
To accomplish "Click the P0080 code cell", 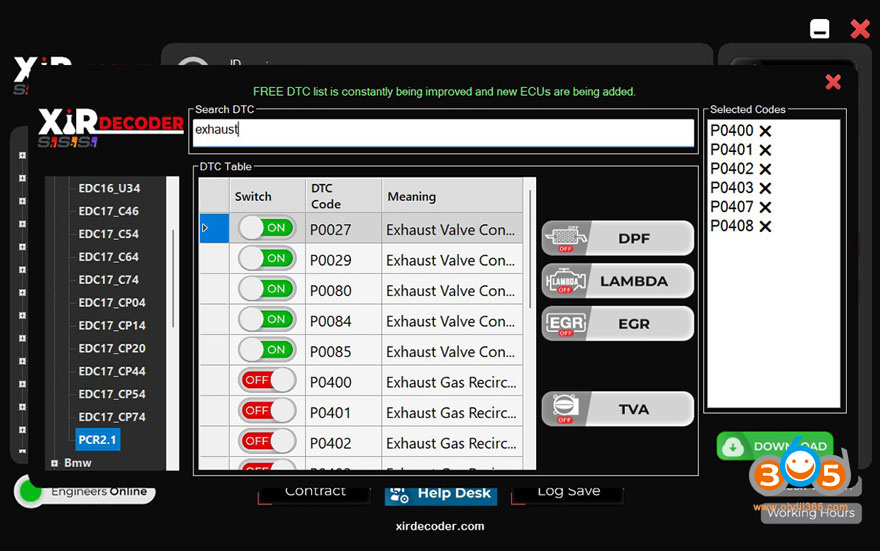I will (343, 291).
